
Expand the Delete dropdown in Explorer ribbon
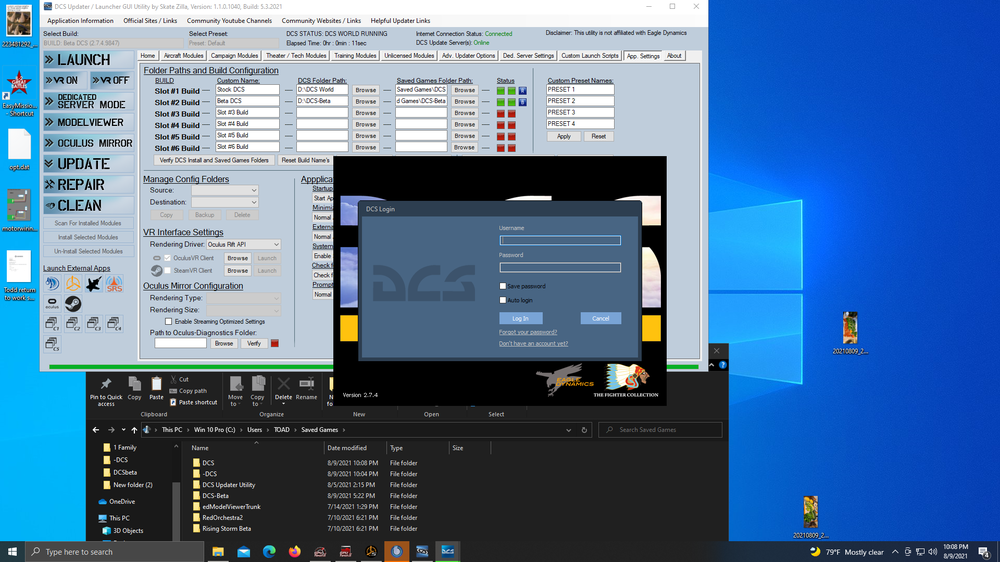283,403
